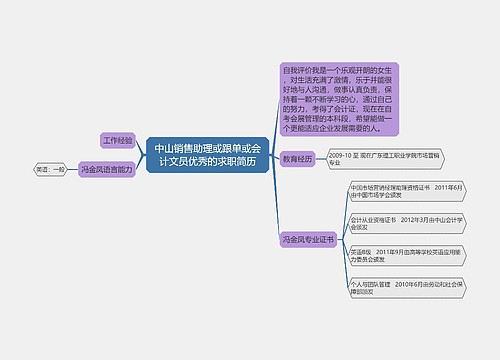Click the 工作经验 node
Screen dimensions: 500x360
pyautogui.click(x=118, y=140)
